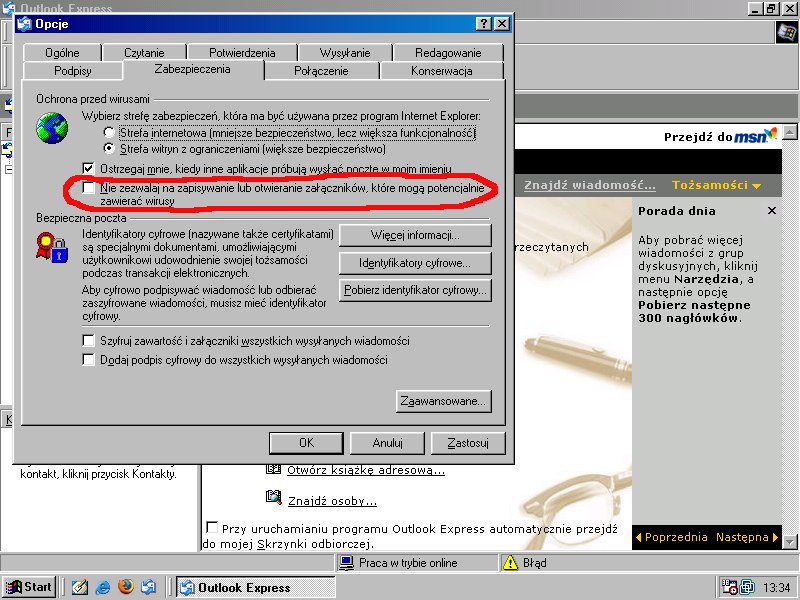Switch to the Redagowanie tab
The width and height of the screenshot is (800, 600).
pos(448,53)
